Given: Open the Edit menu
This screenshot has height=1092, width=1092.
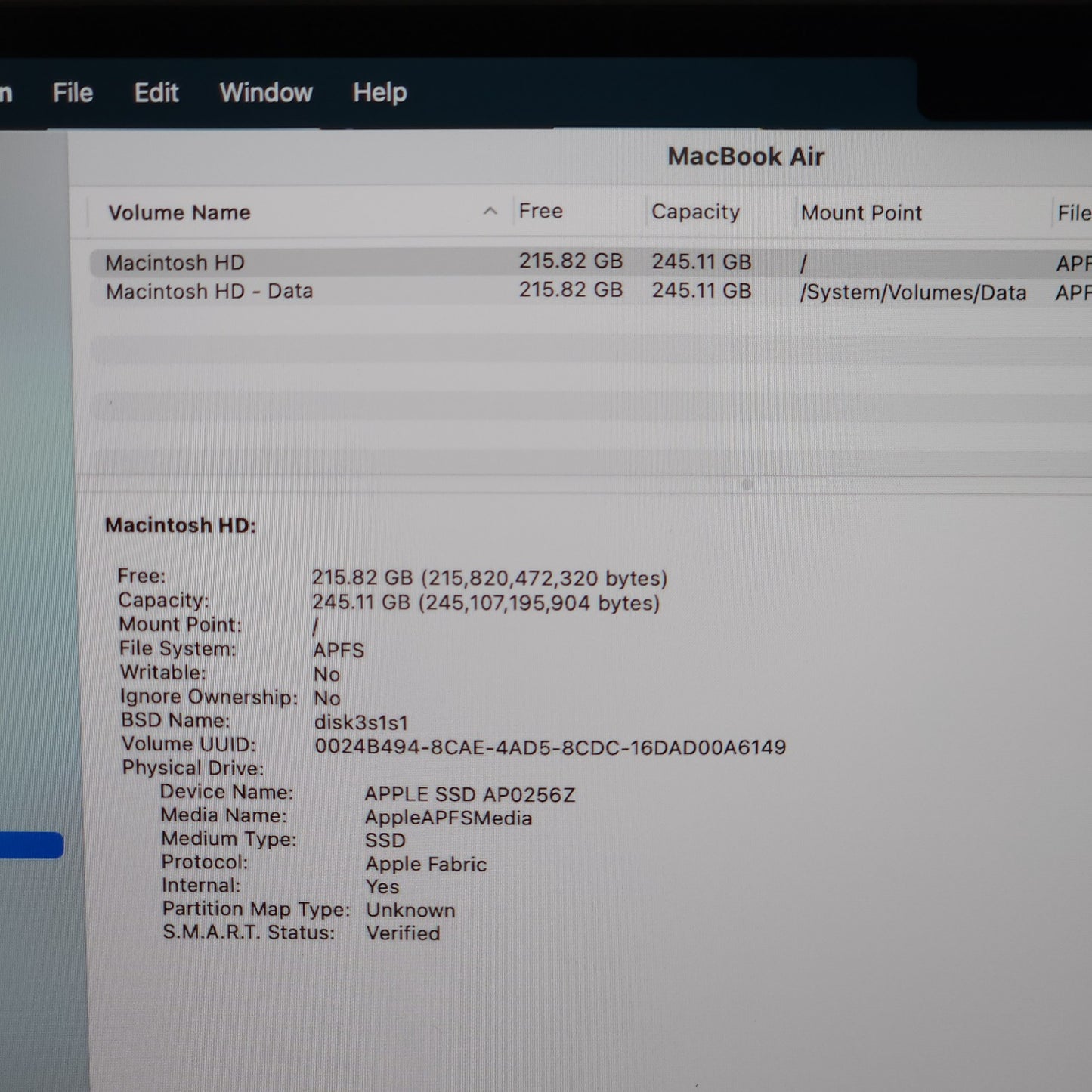Looking at the screenshot, I should [155, 91].
